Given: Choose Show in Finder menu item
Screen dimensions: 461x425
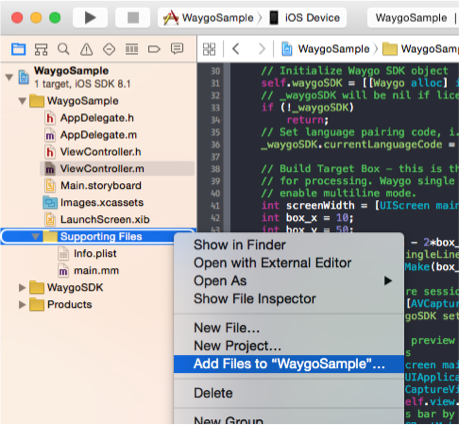Looking at the screenshot, I should point(289,245).
